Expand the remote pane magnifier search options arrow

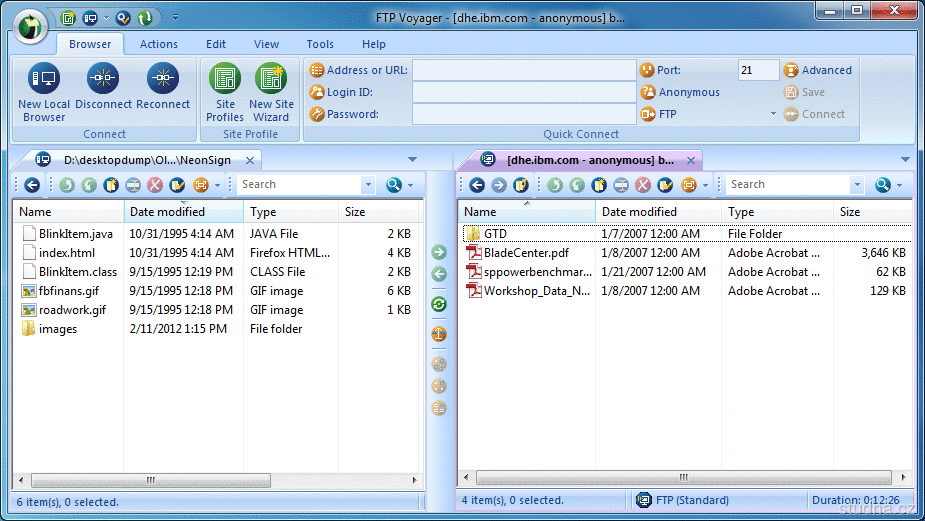tap(899, 185)
